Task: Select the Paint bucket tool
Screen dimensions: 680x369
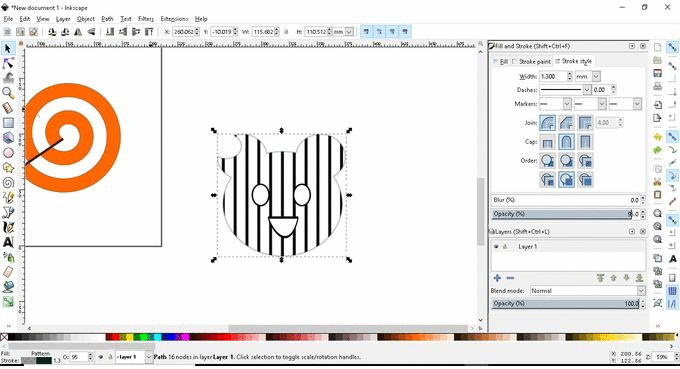Action: 8,287
